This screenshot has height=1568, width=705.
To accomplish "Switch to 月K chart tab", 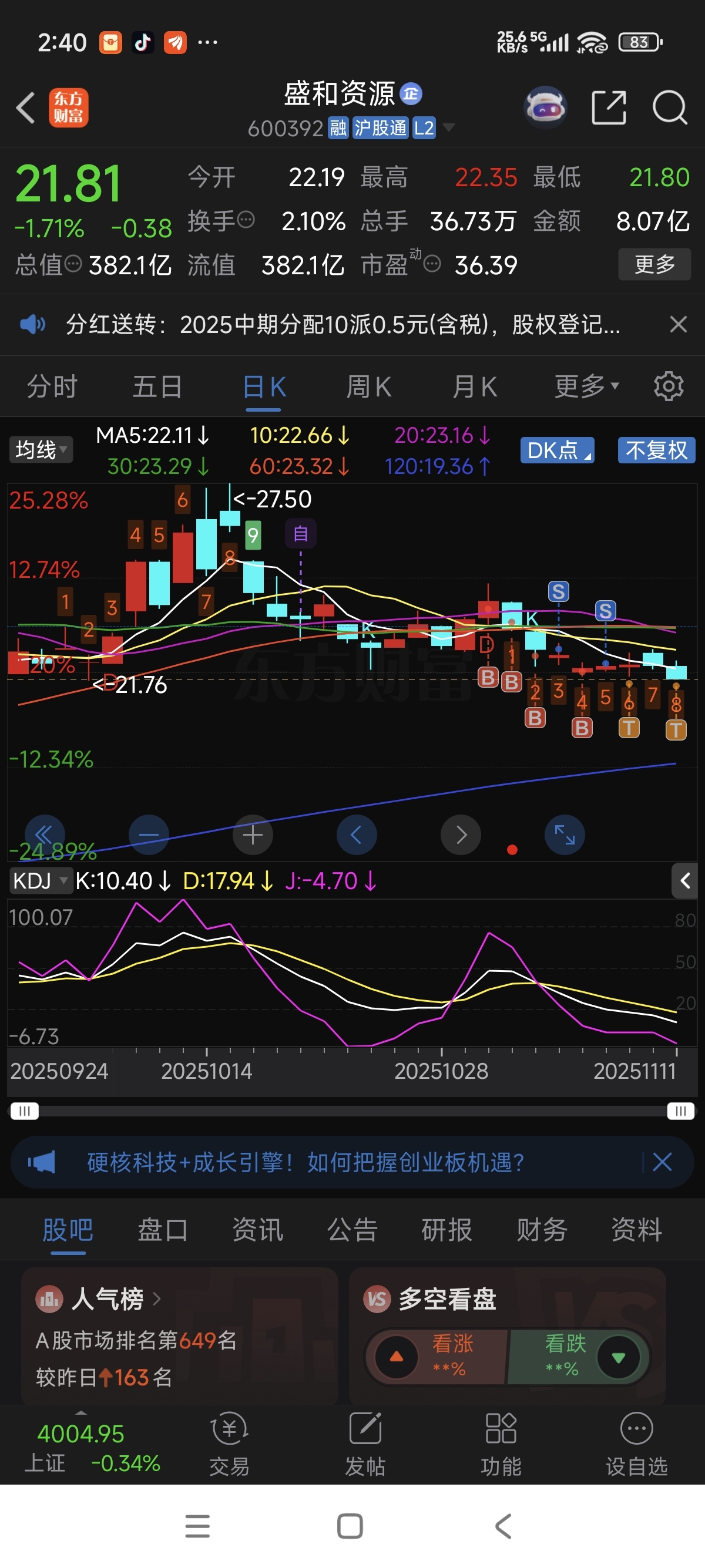I will pyautogui.click(x=475, y=386).
